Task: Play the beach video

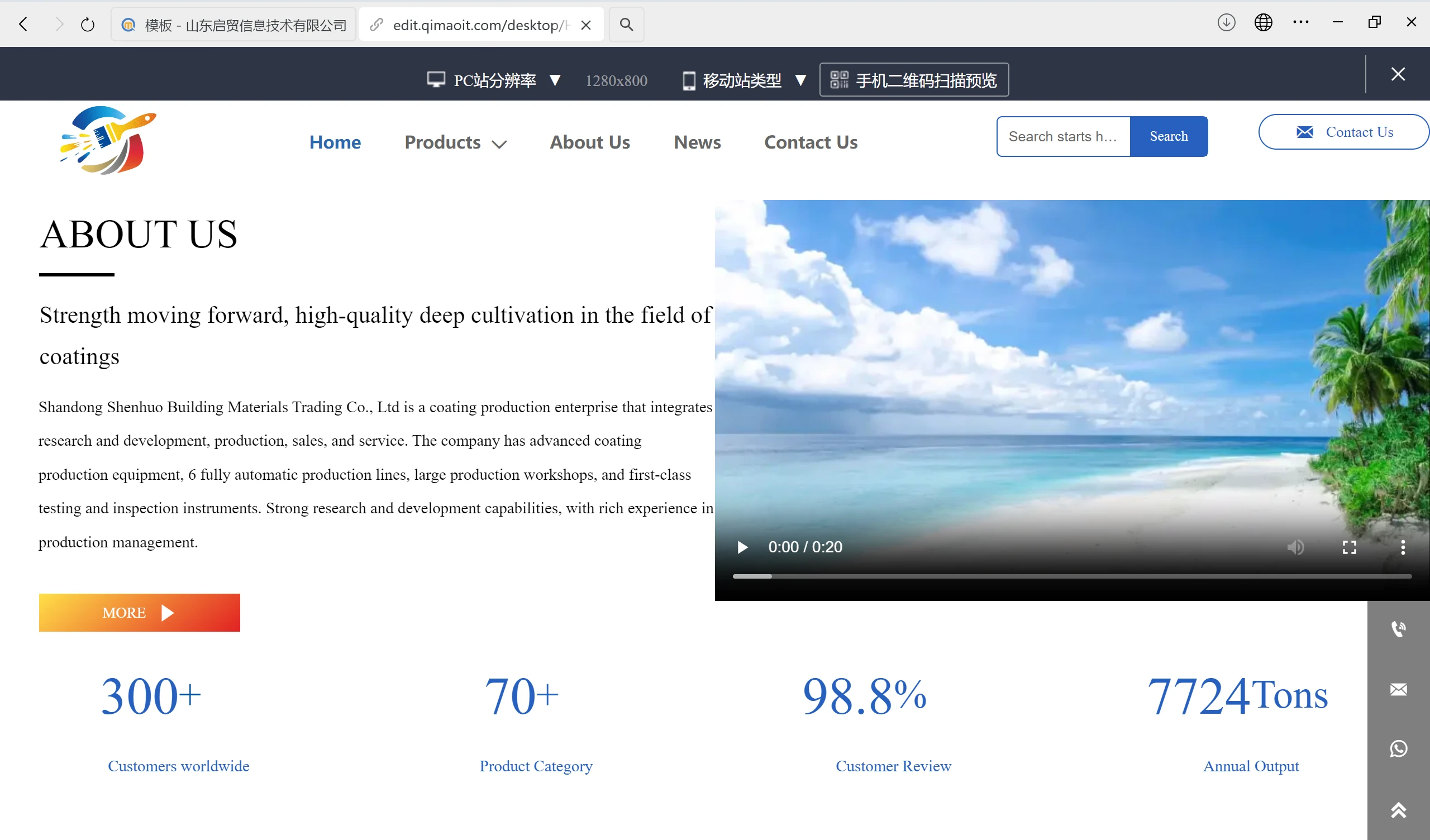Action: (x=742, y=547)
